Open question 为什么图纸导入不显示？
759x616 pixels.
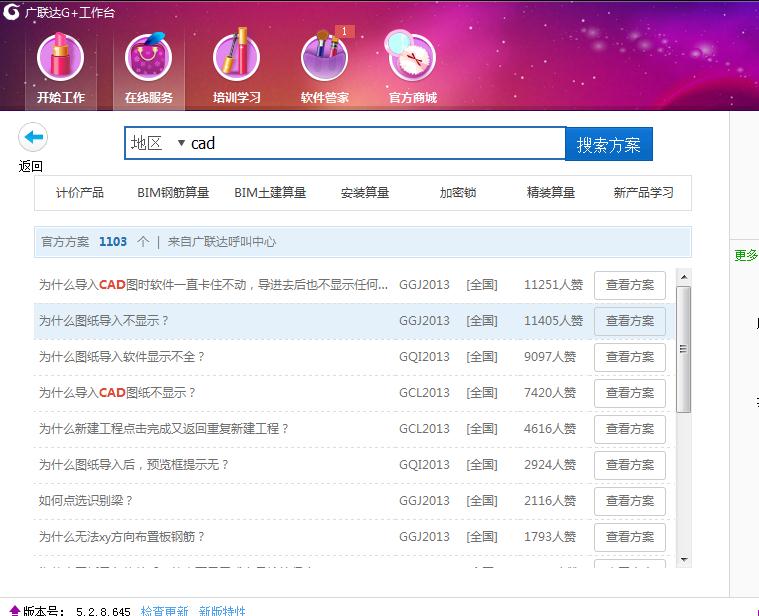104,320
